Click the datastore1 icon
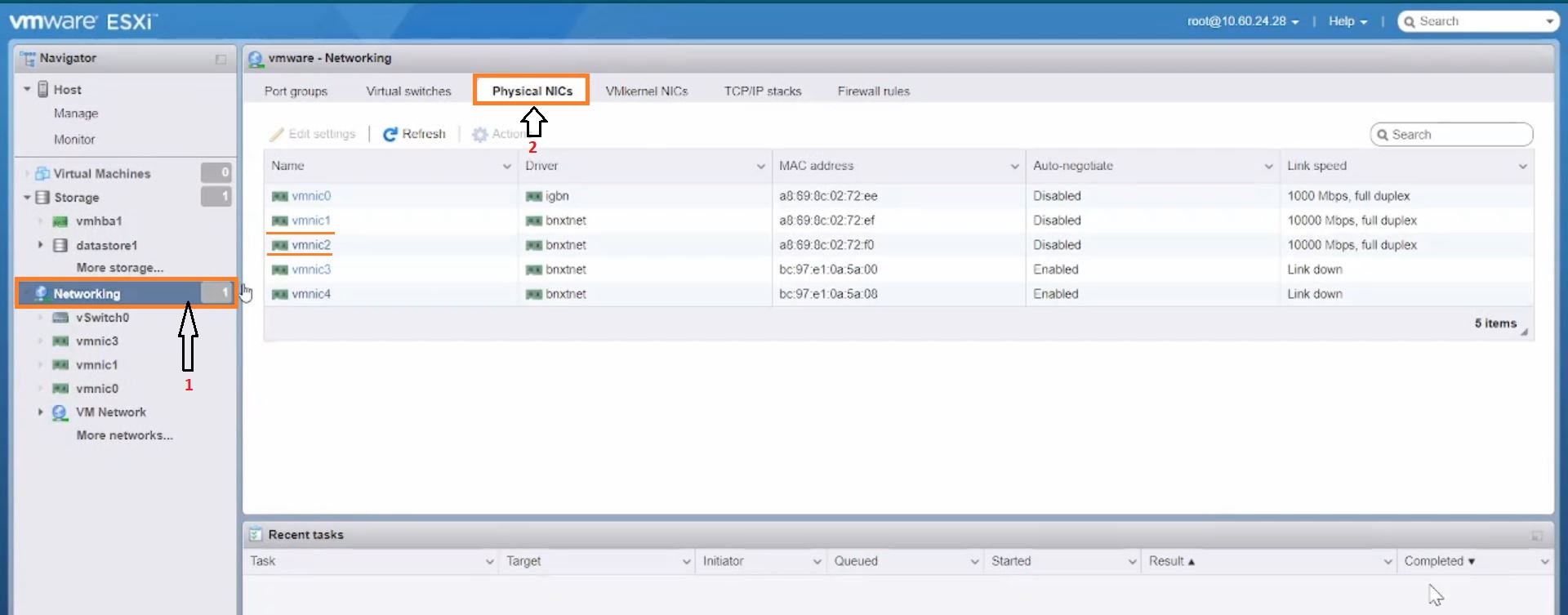 click(x=60, y=245)
